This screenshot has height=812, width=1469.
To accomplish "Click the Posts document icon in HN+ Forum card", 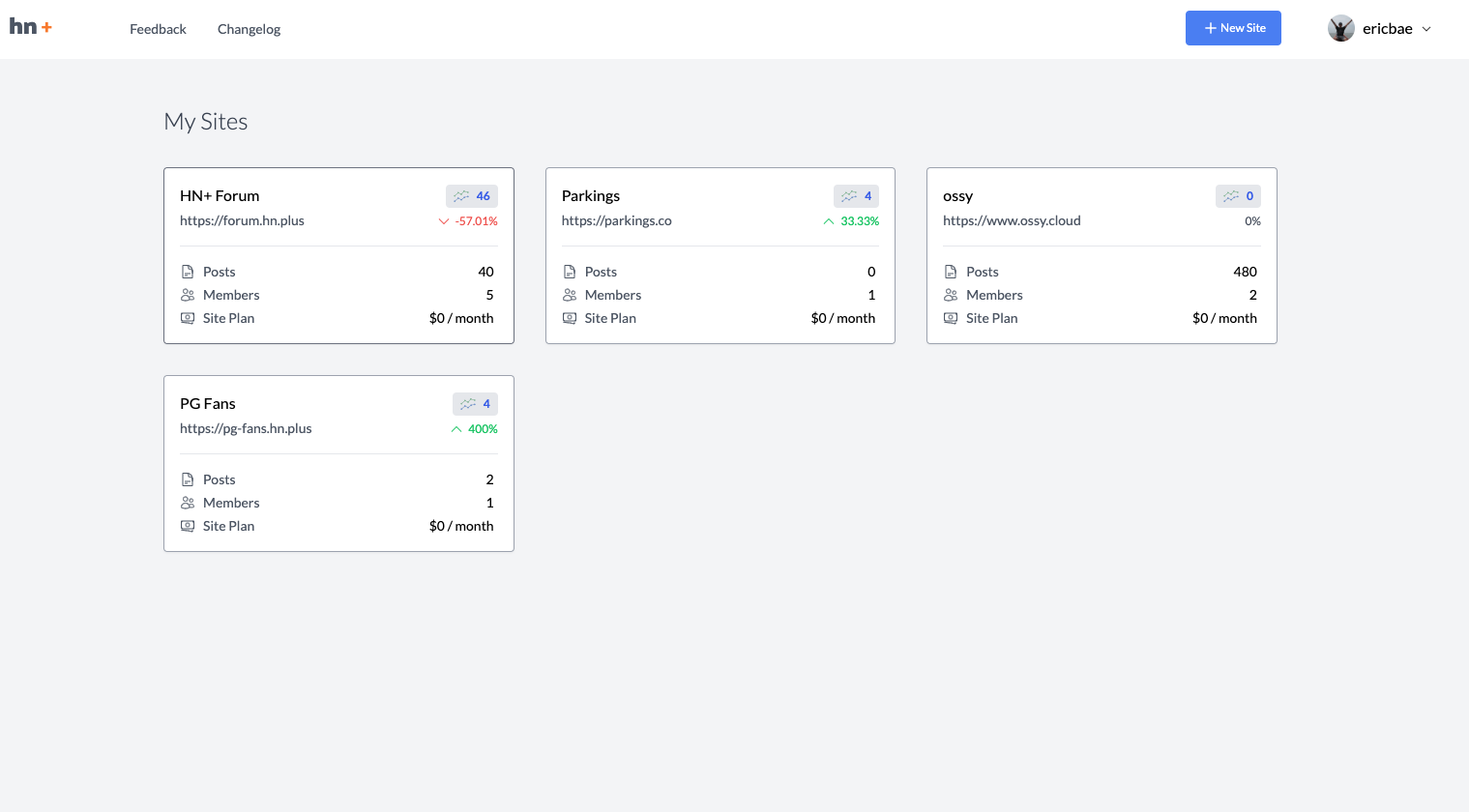I will (x=188, y=272).
